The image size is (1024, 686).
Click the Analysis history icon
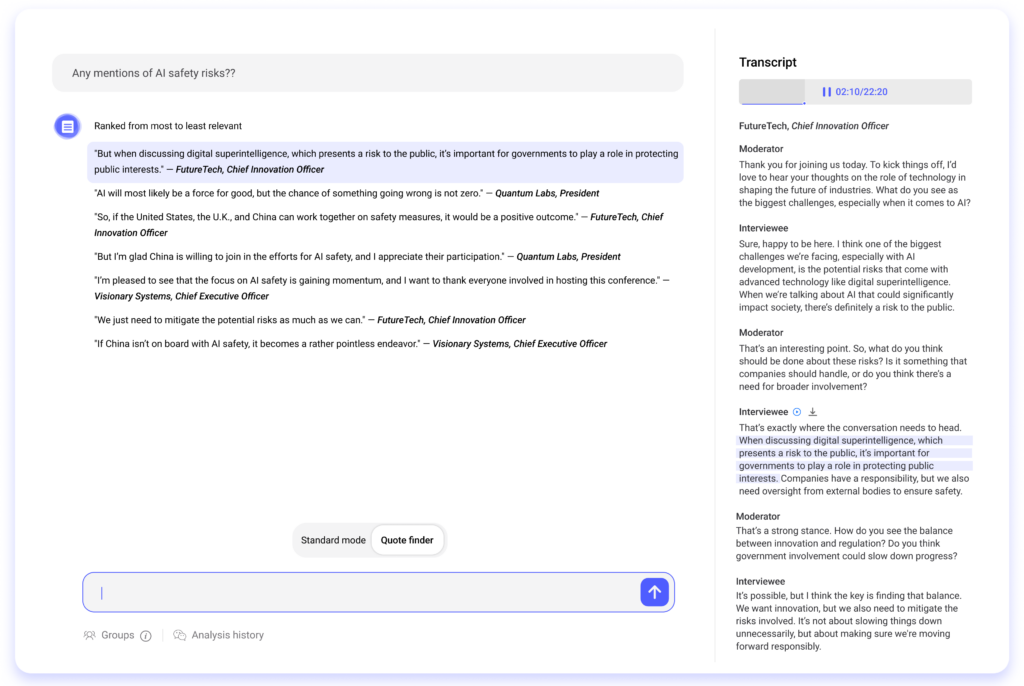click(x=180, y=635)
